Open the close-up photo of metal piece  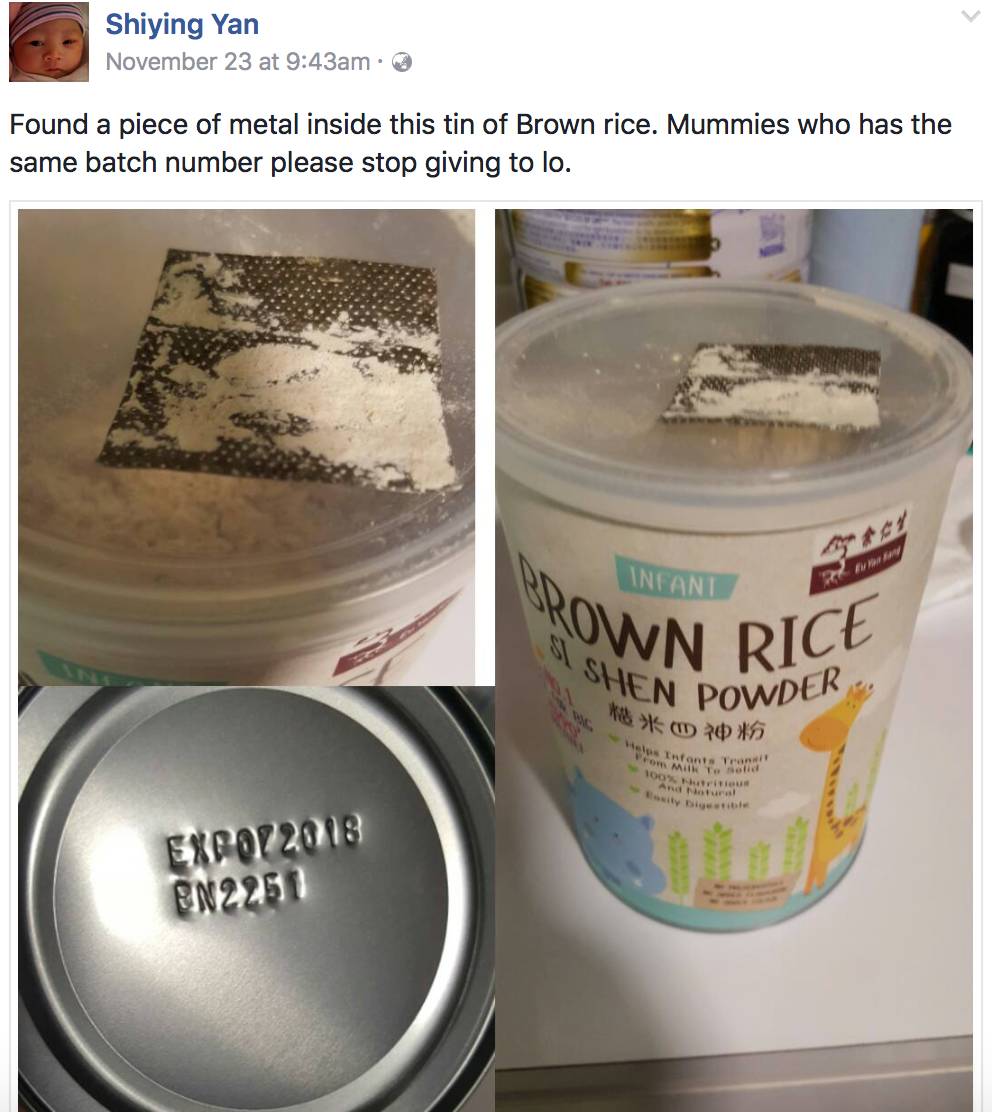pos(246,447)
